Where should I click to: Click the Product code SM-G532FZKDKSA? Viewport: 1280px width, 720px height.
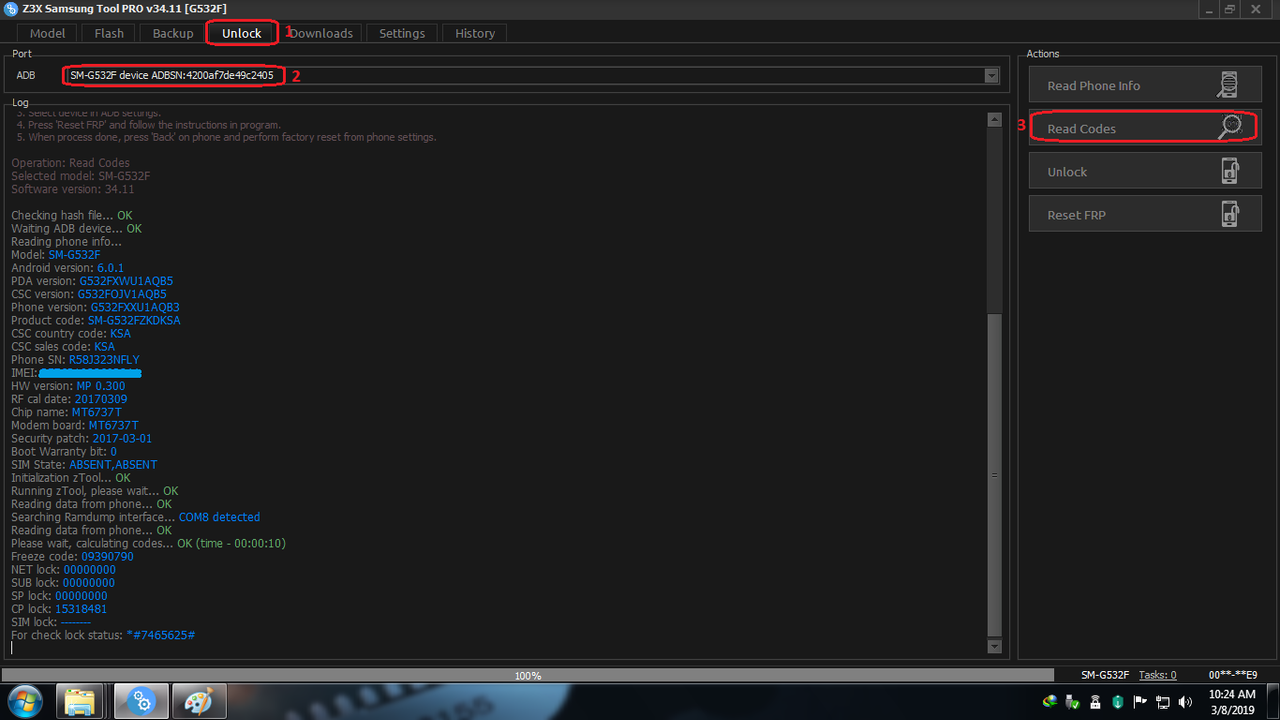coord(134,320)
